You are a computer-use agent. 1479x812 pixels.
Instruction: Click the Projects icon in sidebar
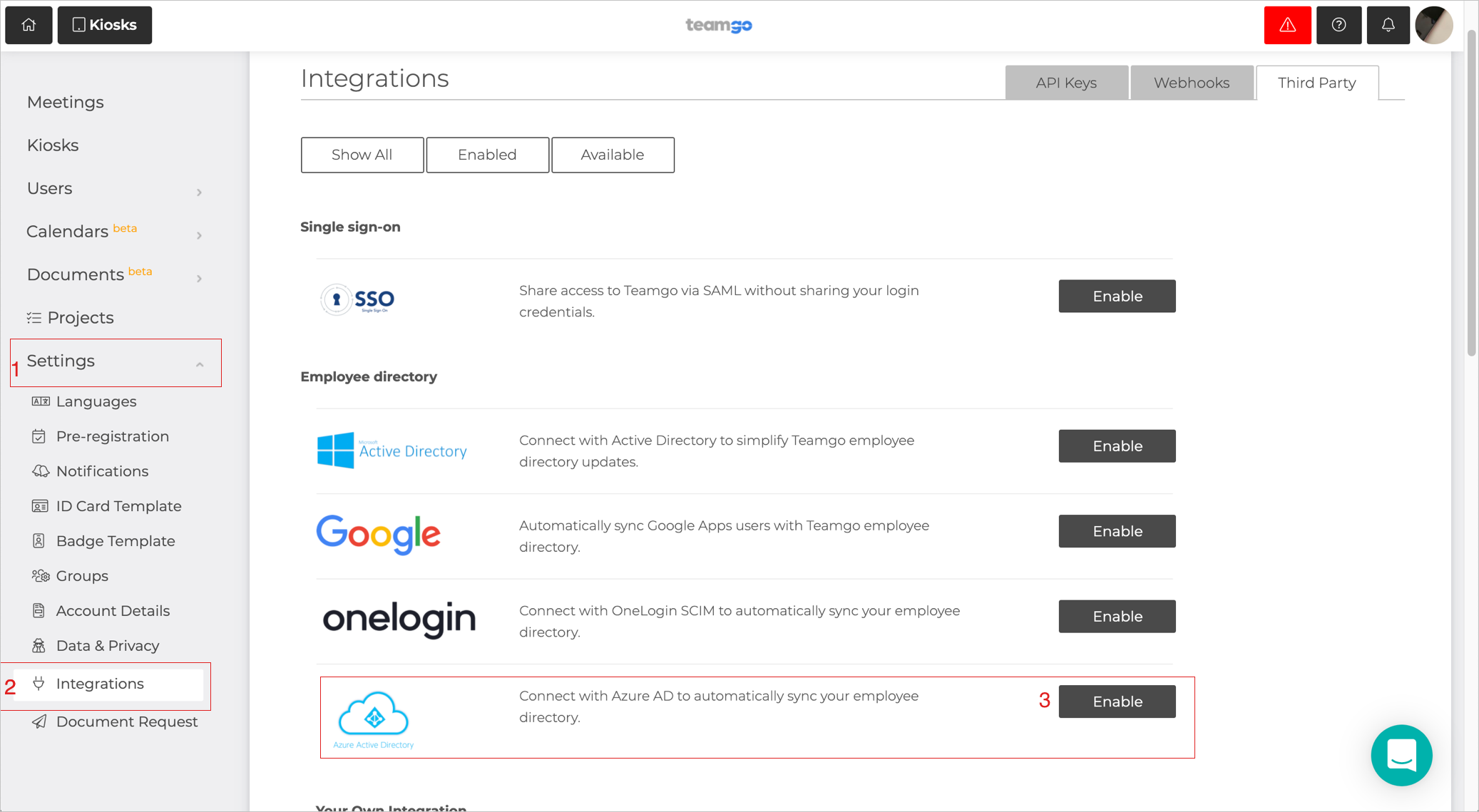pyautogui.click(x=34, y=317)
